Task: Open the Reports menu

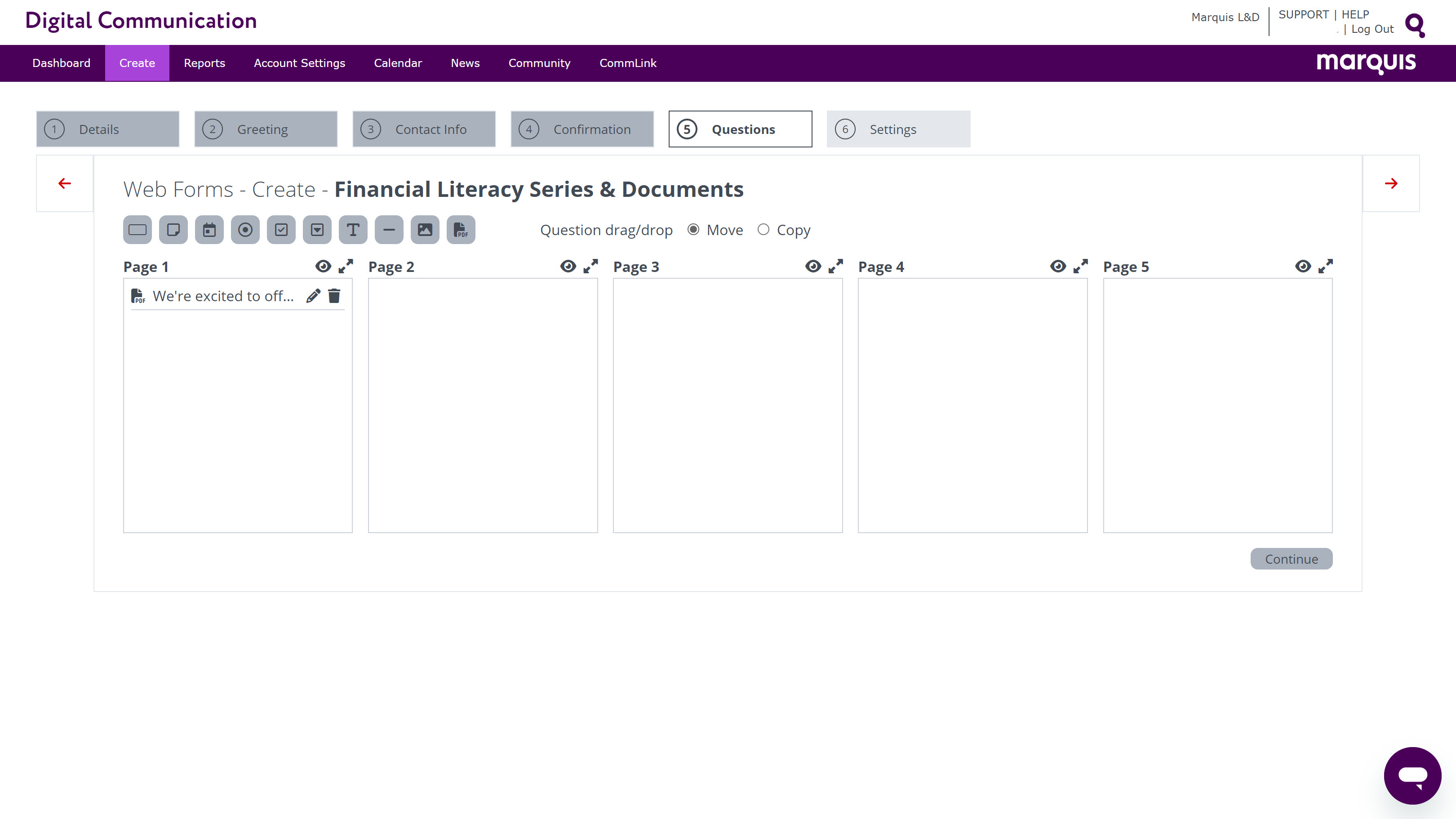Action: 204,63
